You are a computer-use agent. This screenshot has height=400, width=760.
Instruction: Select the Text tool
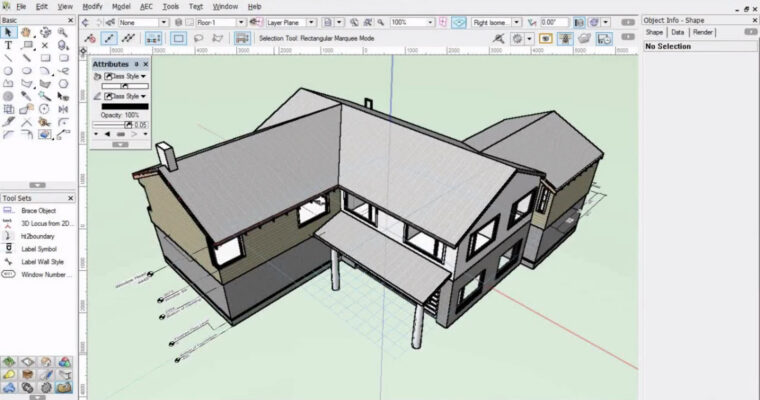click(8, 45)
